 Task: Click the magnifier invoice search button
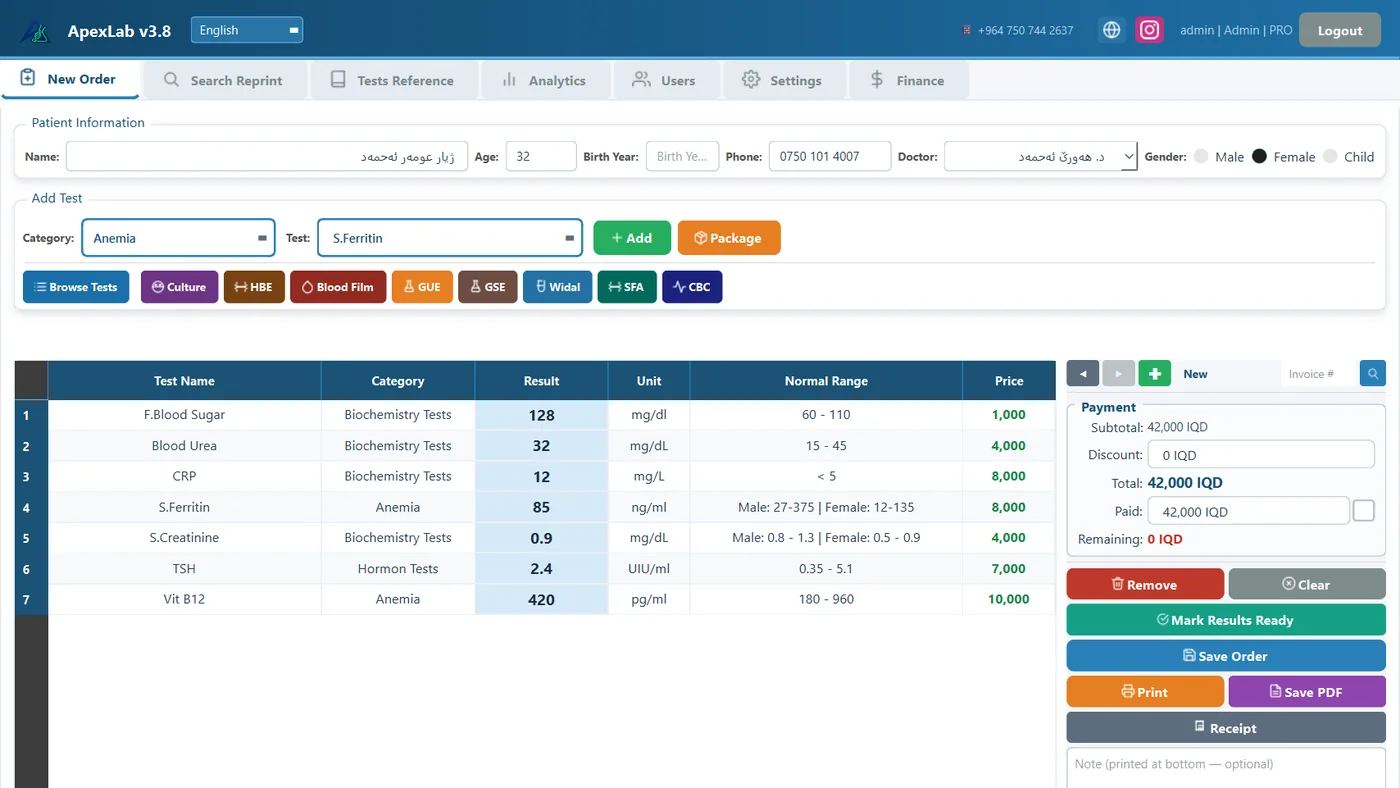click(1373, 373)
